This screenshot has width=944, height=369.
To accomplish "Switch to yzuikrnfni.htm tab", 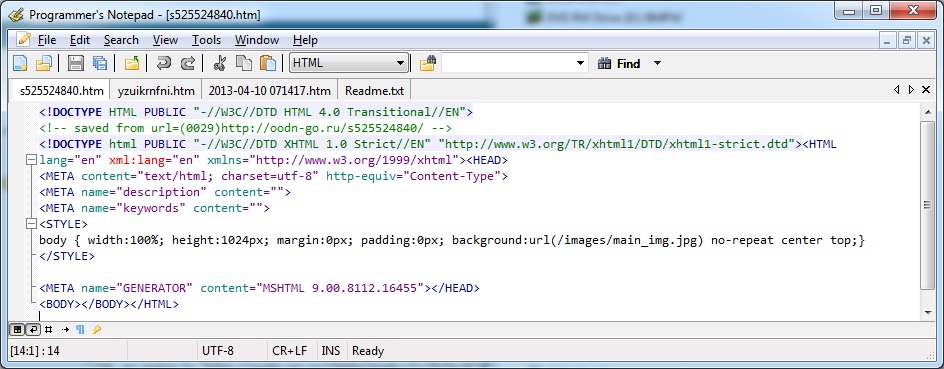I will (x=156, y=91).
